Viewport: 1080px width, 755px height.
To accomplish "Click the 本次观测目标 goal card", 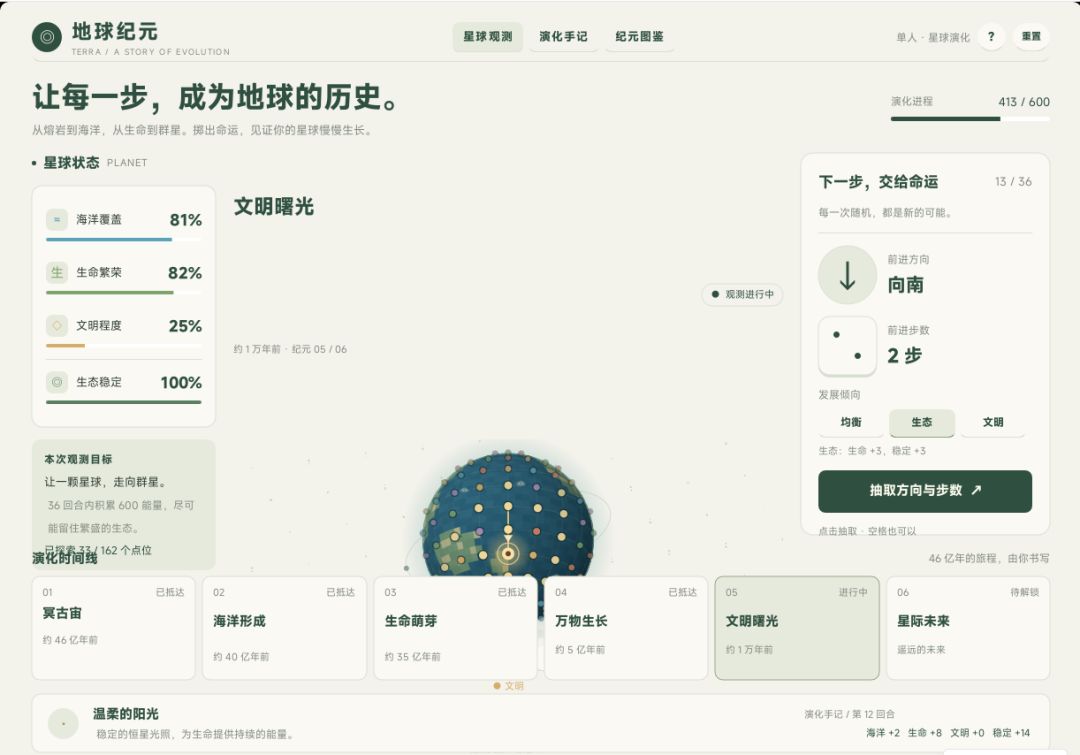I will coord(124,504).
